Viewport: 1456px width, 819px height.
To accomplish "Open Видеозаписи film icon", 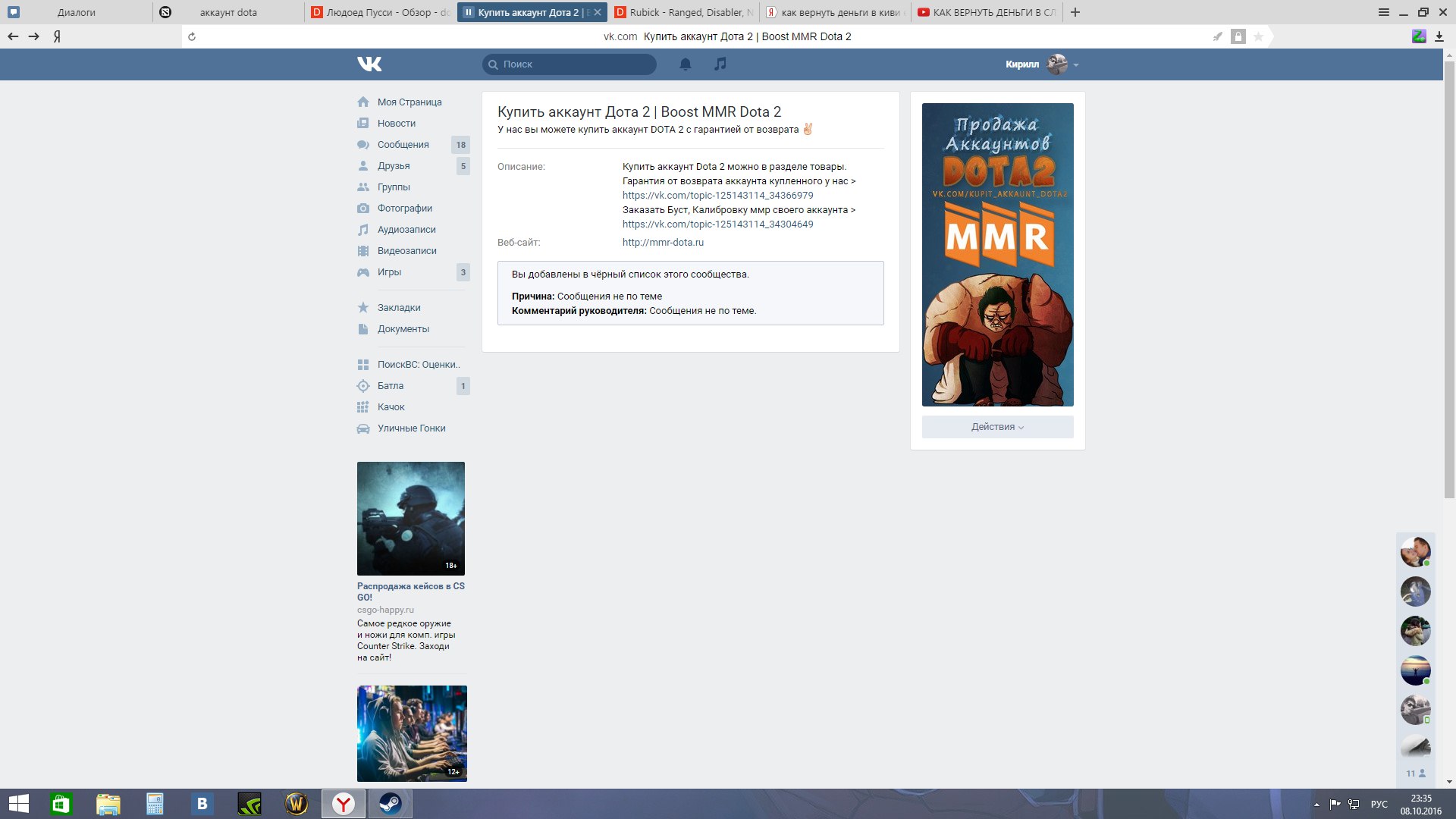I will pyautogui.click(x=363, y=251).
